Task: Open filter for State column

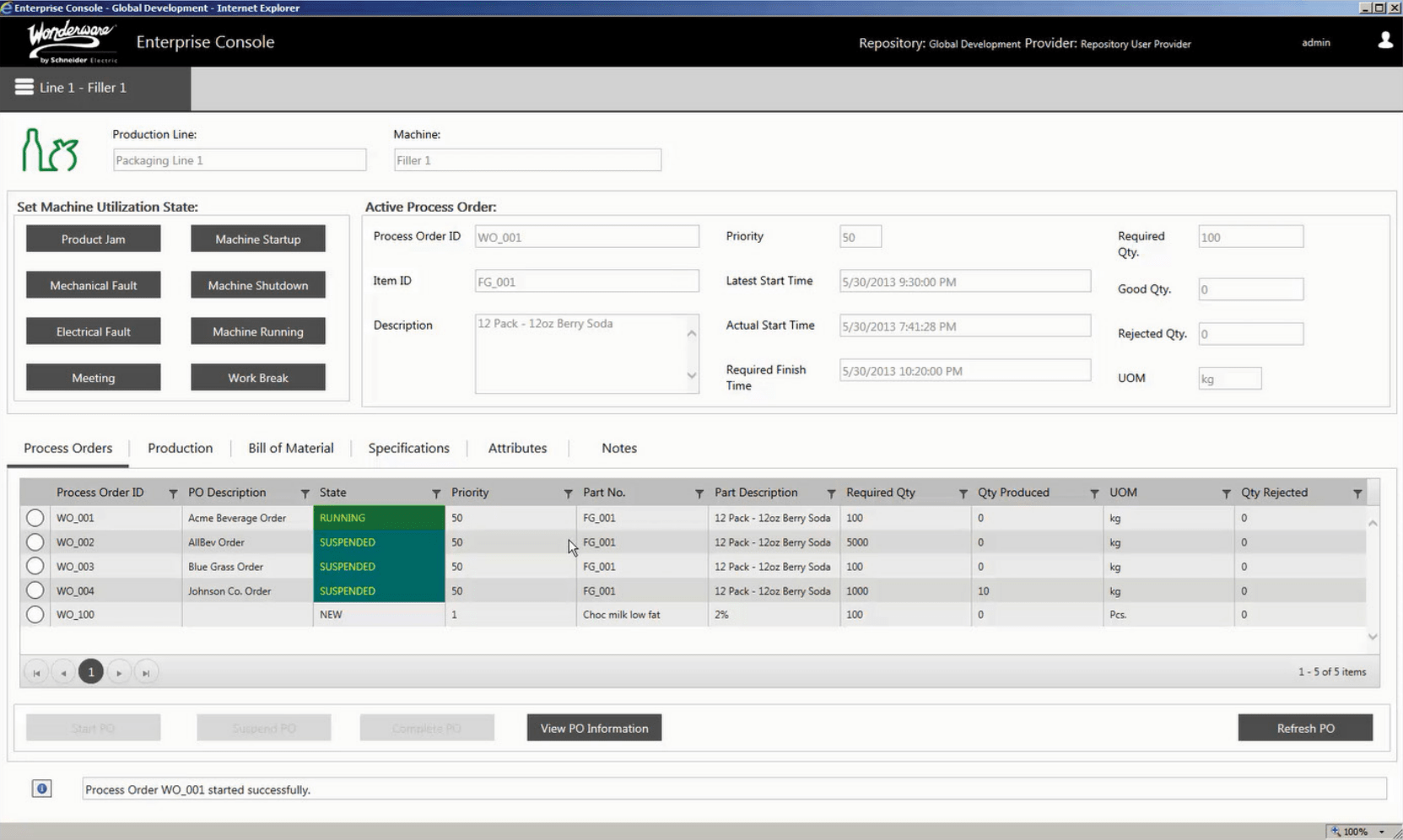Action: (x=436, y=493)
